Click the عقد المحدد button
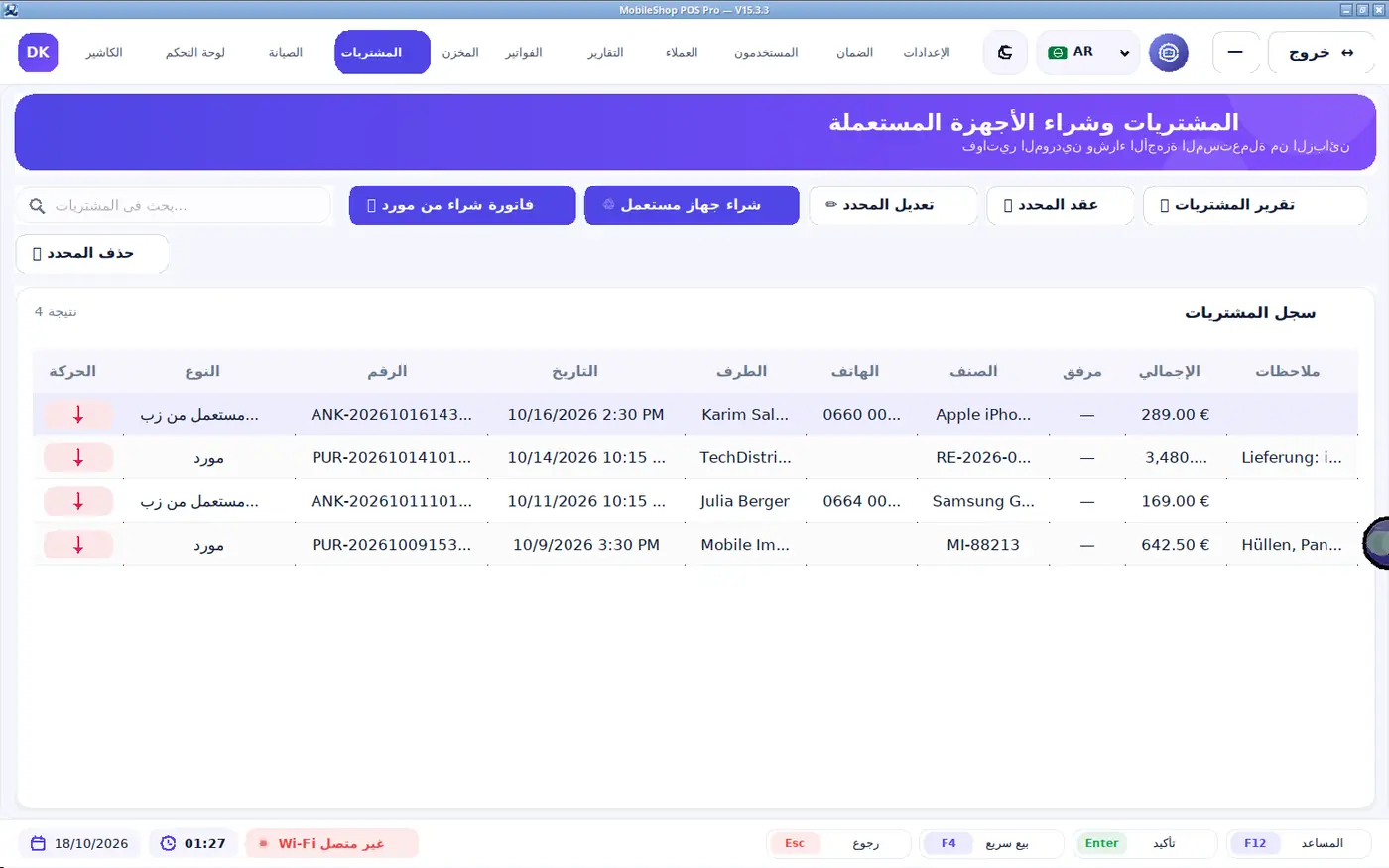The width and height of the screenshot is (1389, 868). pos(1060,205)
